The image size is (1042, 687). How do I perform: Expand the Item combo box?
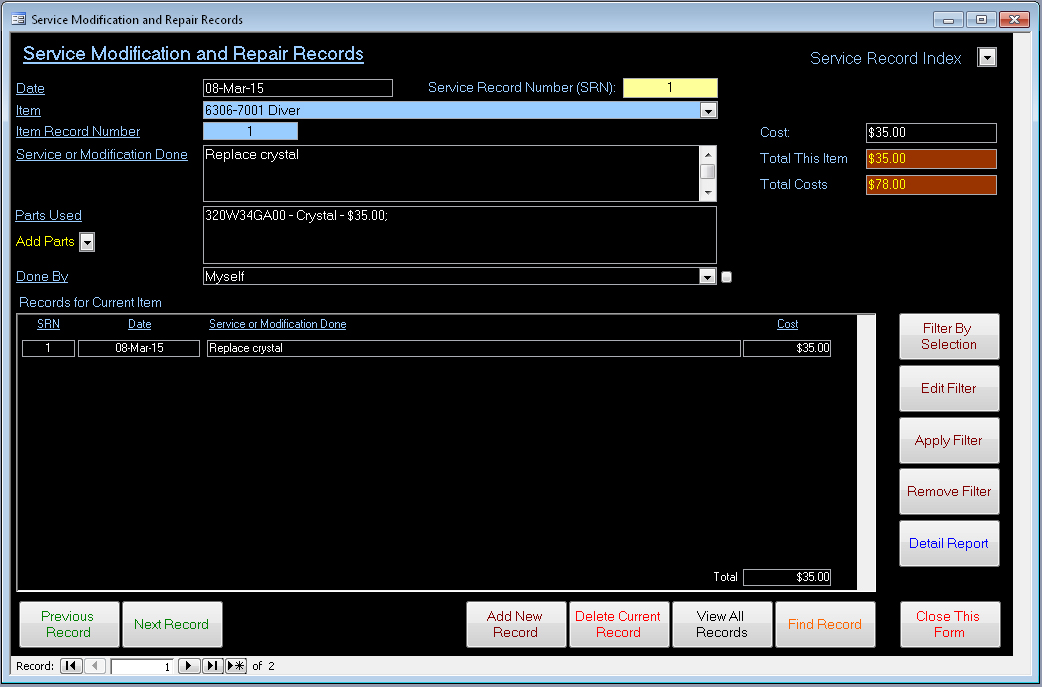pyautogui.click(x=708, y=110)
